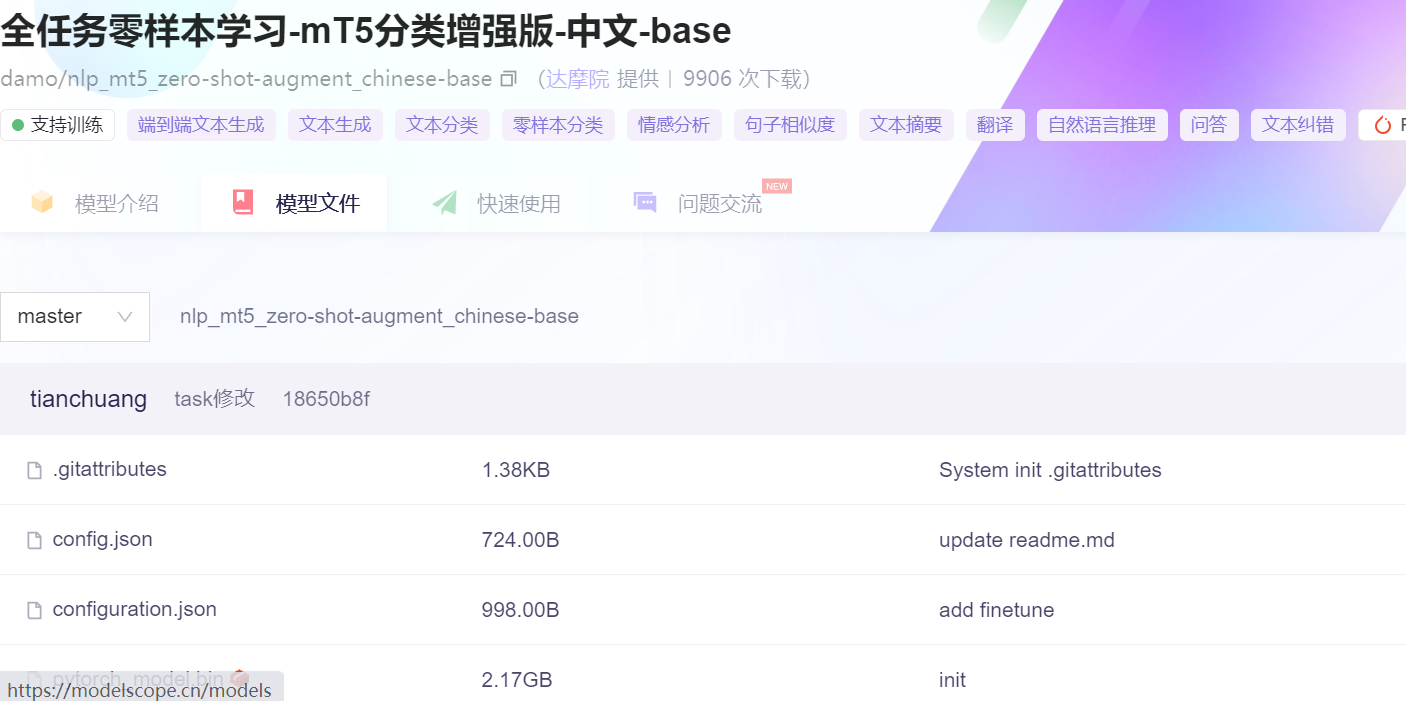Switch to the 快速使用 tab
This screenshot has width=1406, height=701.
point(496,203)
